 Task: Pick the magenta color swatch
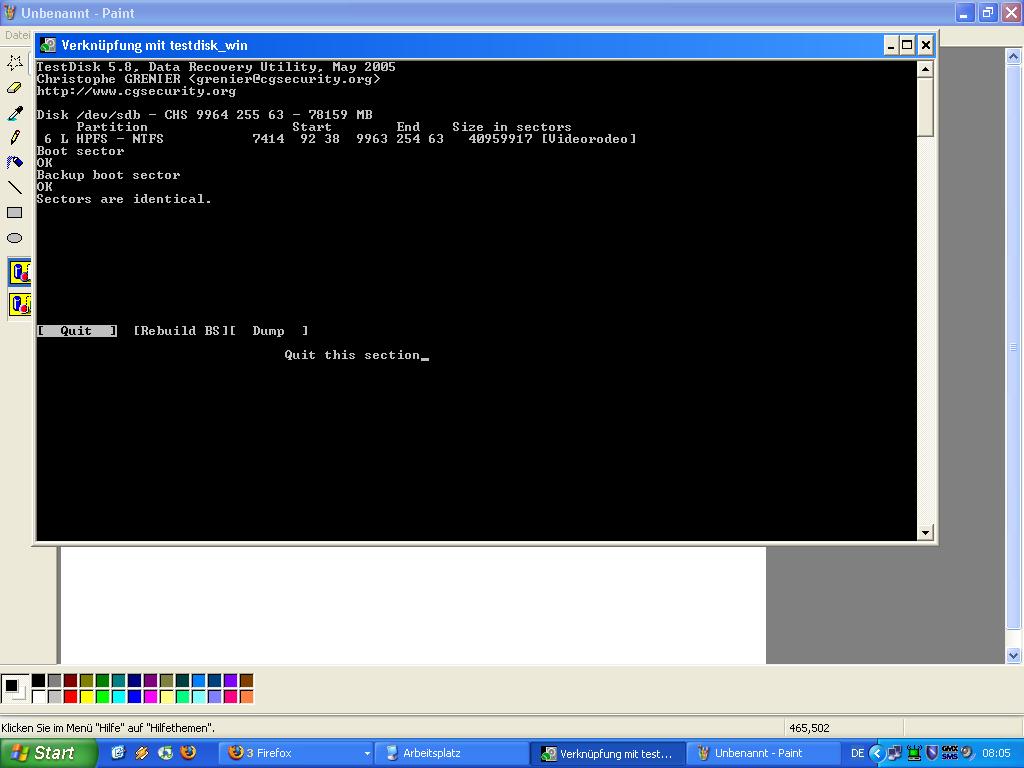150,697
